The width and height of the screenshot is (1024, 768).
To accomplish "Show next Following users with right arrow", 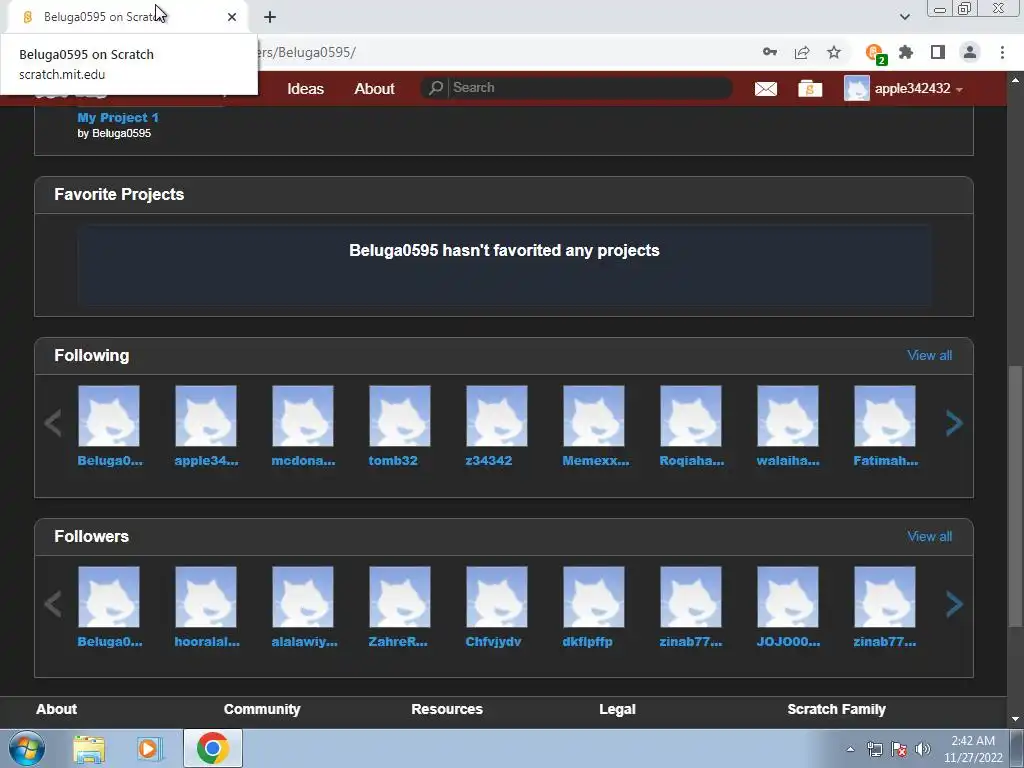I will pos(954,423).
